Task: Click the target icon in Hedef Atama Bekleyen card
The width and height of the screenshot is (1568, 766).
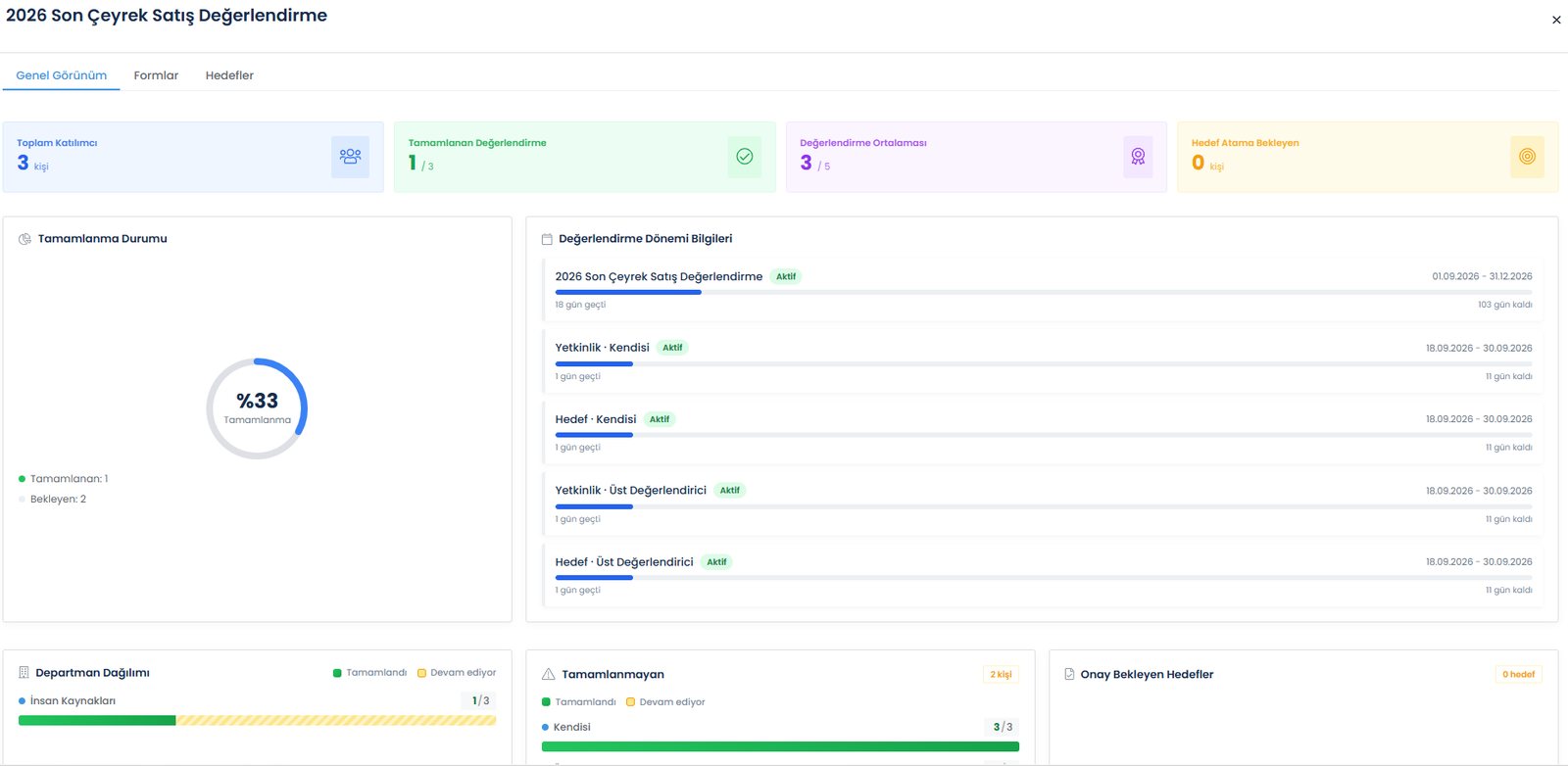Action: pyautogui.click(x=1527, y=157)
